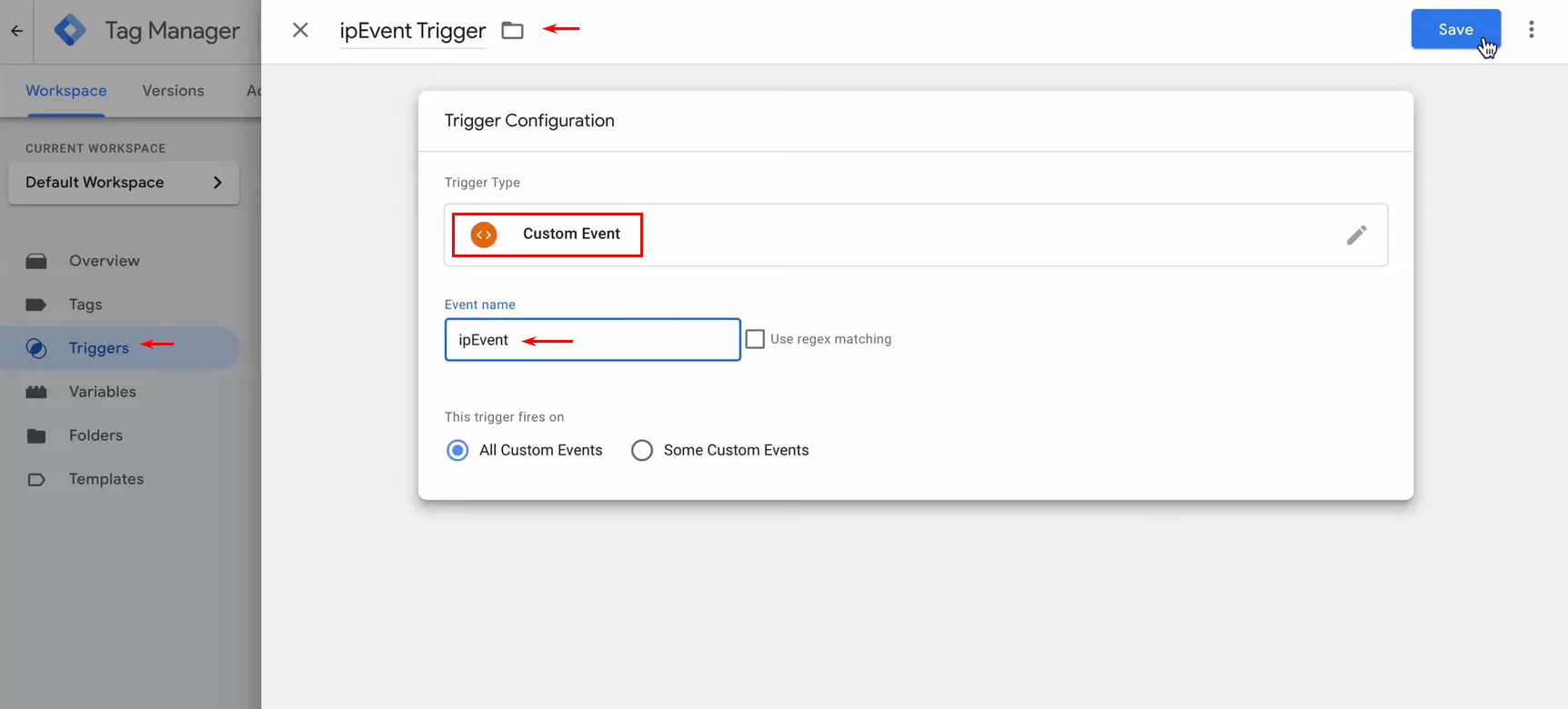Open the three-dot more options menu

1532,30
